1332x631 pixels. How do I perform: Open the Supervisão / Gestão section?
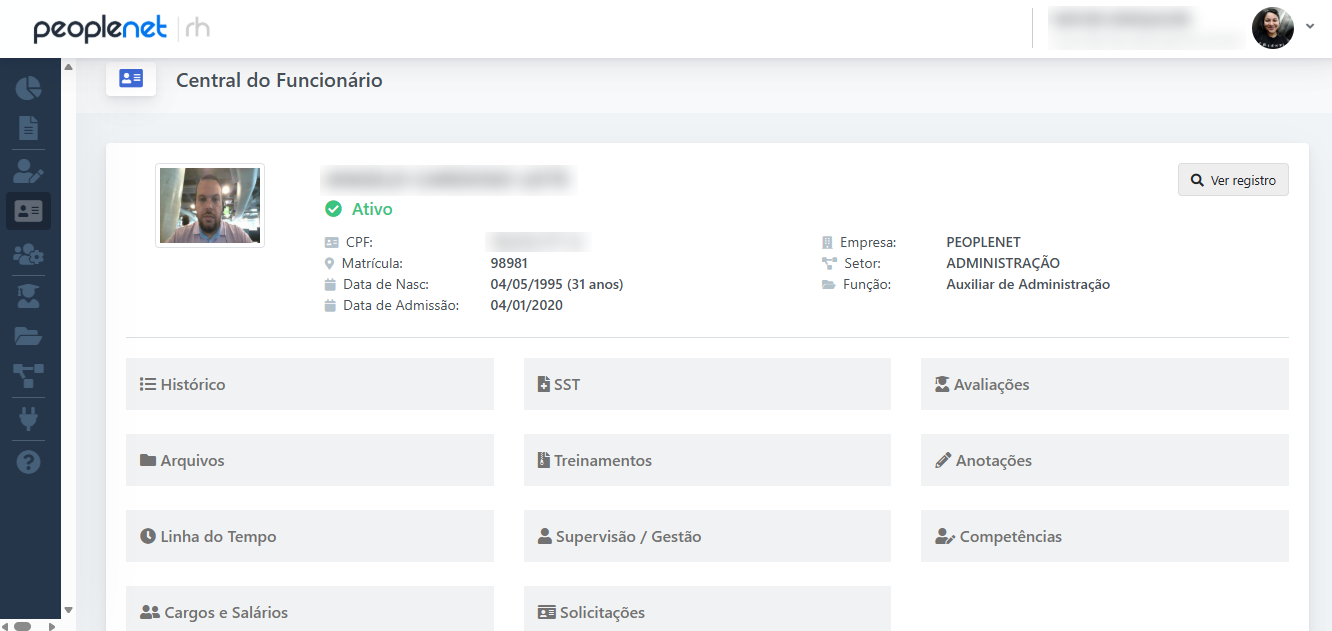707,536
